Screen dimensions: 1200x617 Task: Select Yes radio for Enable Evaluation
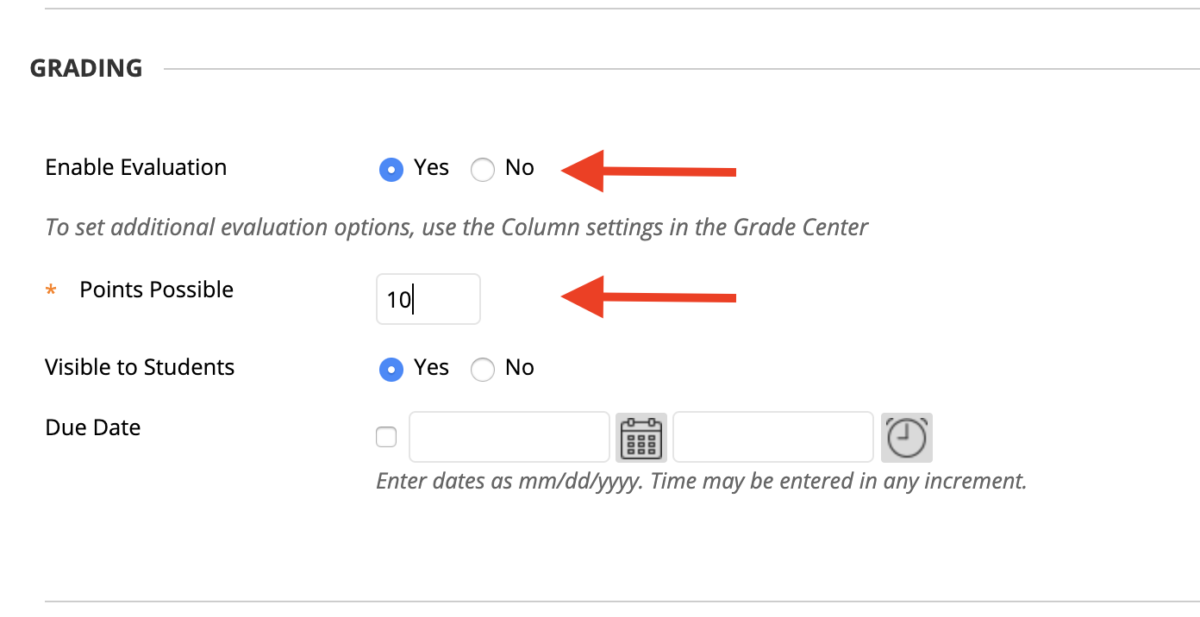(391, 169)
